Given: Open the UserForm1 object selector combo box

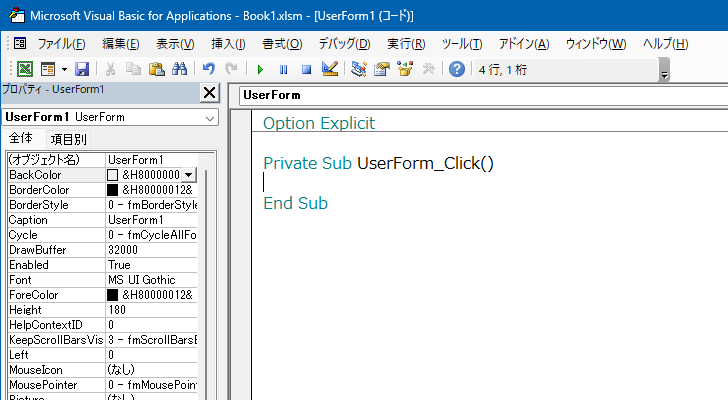Looking at the screenshot, I should 110,117.
